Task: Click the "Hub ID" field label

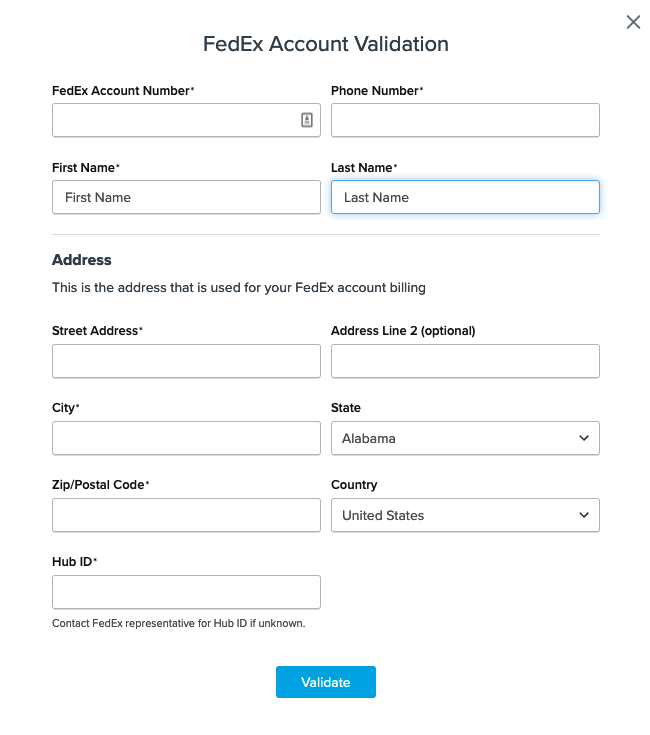Action: [x=72, y=562]
